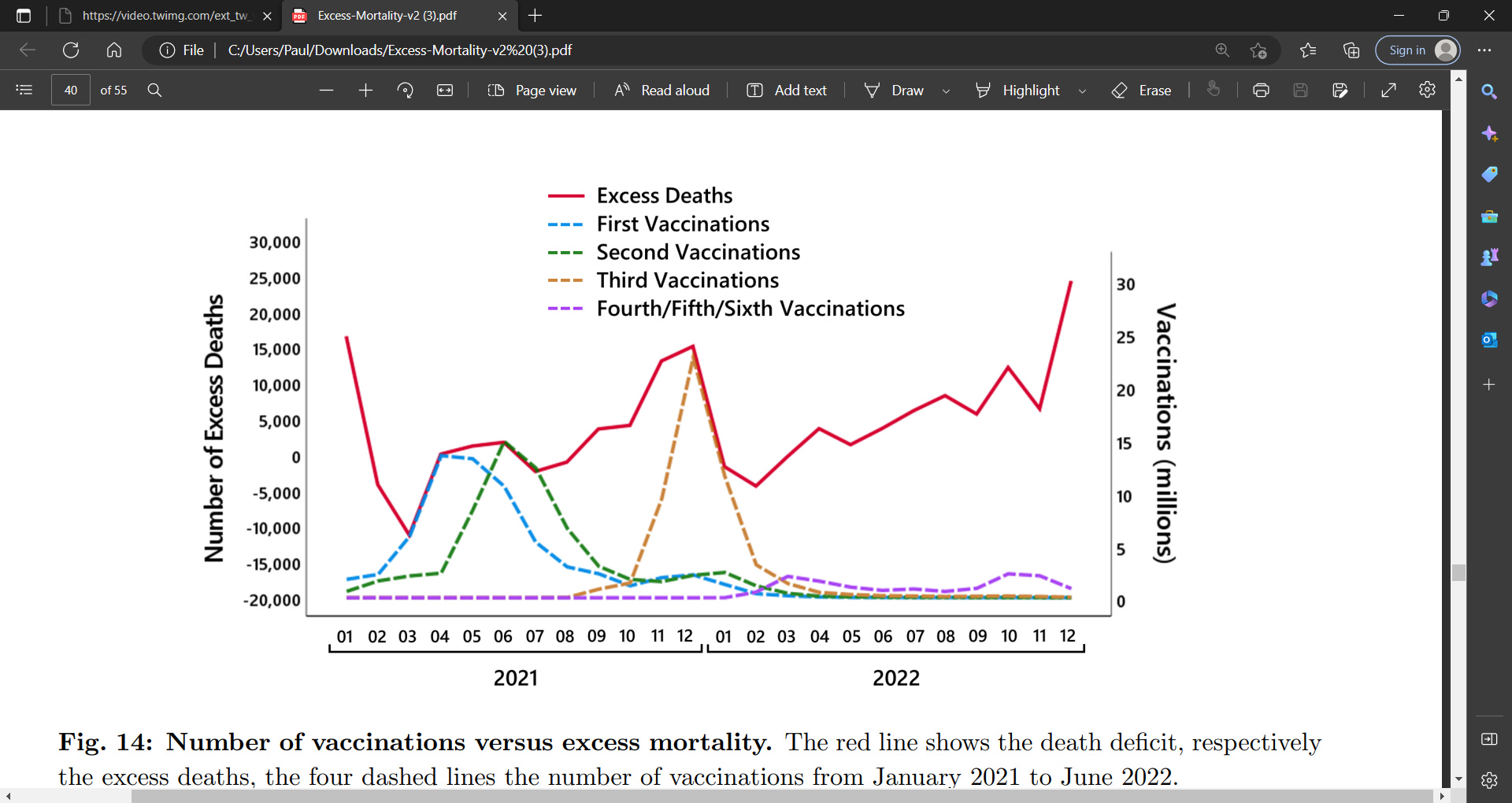Enter full screen PDF view
This screenshot has width=1512, height=803.
tap(1389, 91)
